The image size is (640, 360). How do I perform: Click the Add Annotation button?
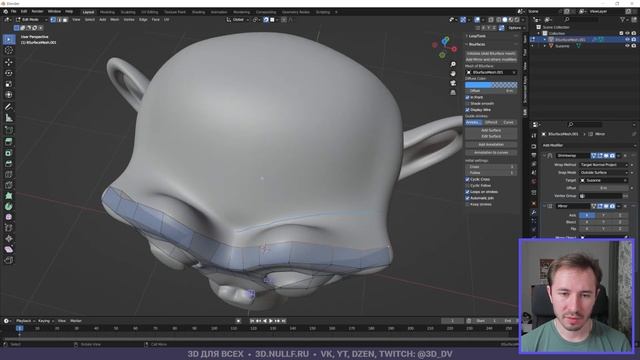pos(491,144)
